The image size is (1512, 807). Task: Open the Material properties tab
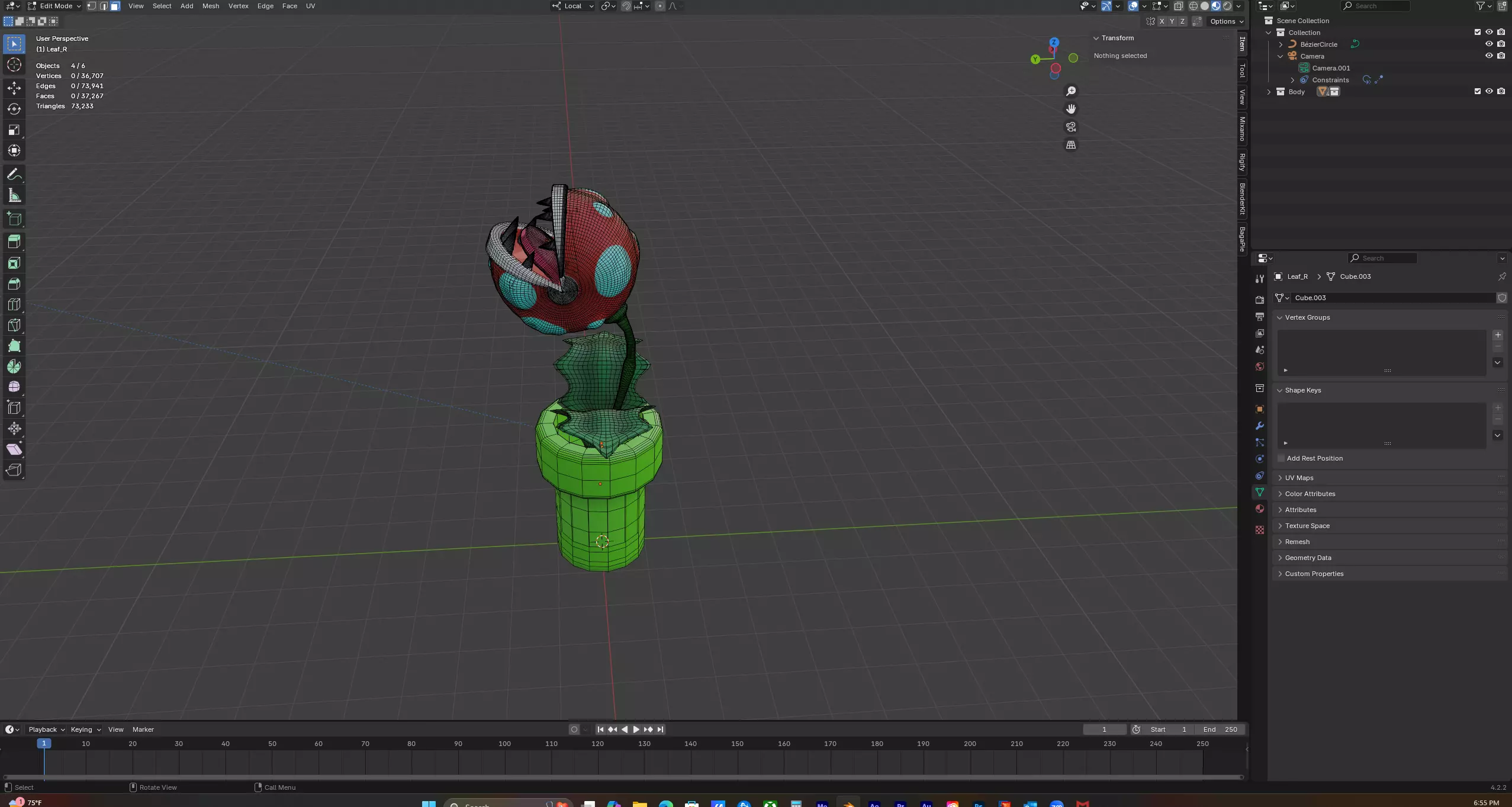click(1260, 509)
